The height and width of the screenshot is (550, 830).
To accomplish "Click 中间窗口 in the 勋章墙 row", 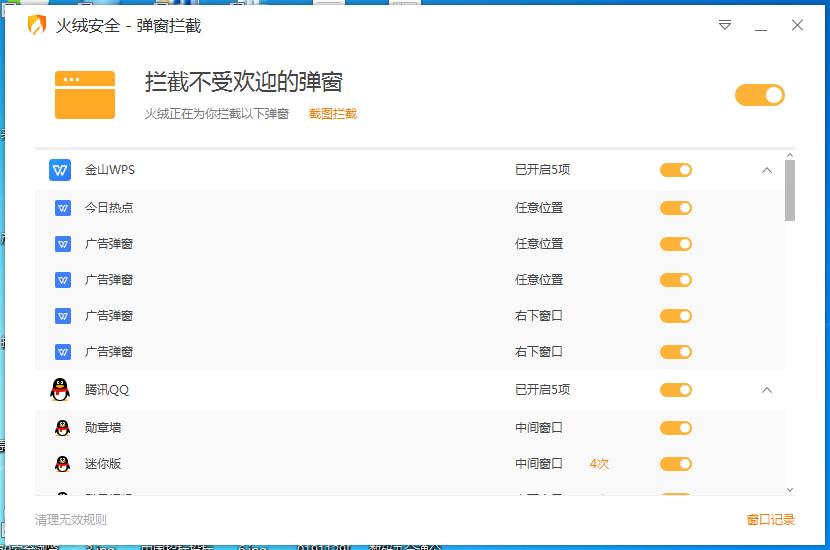I will 539,428.
